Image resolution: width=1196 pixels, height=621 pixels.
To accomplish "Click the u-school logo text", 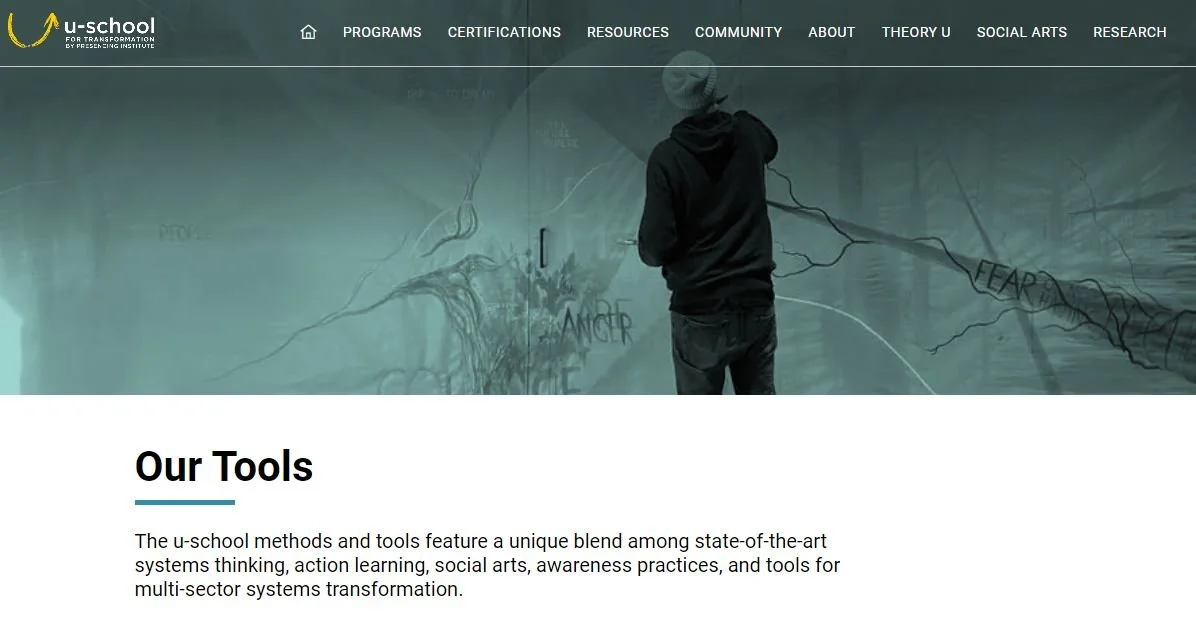I will (109, 27).
